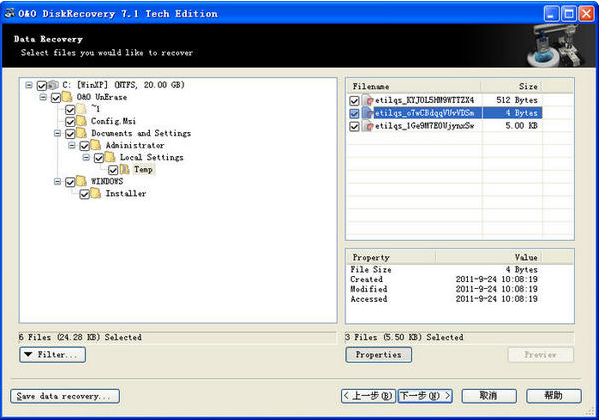601x420 pixels.
Task: Collapse the Local Settings tree node
Action: click(x=86, y=157)
